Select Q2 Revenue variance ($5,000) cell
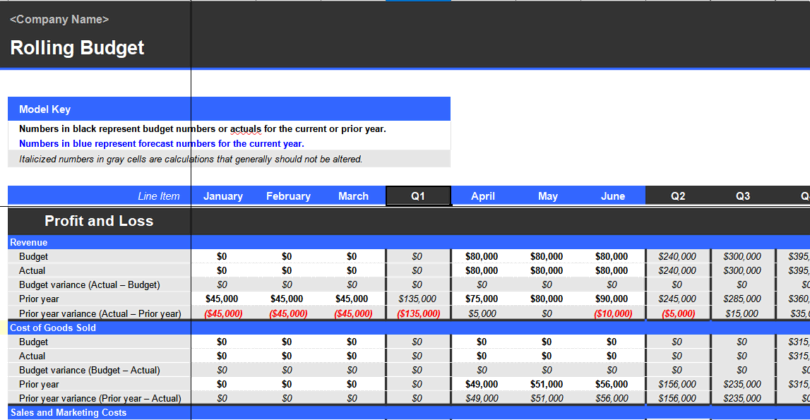Screen dimensions: 810x420 [x=678, y=314]
